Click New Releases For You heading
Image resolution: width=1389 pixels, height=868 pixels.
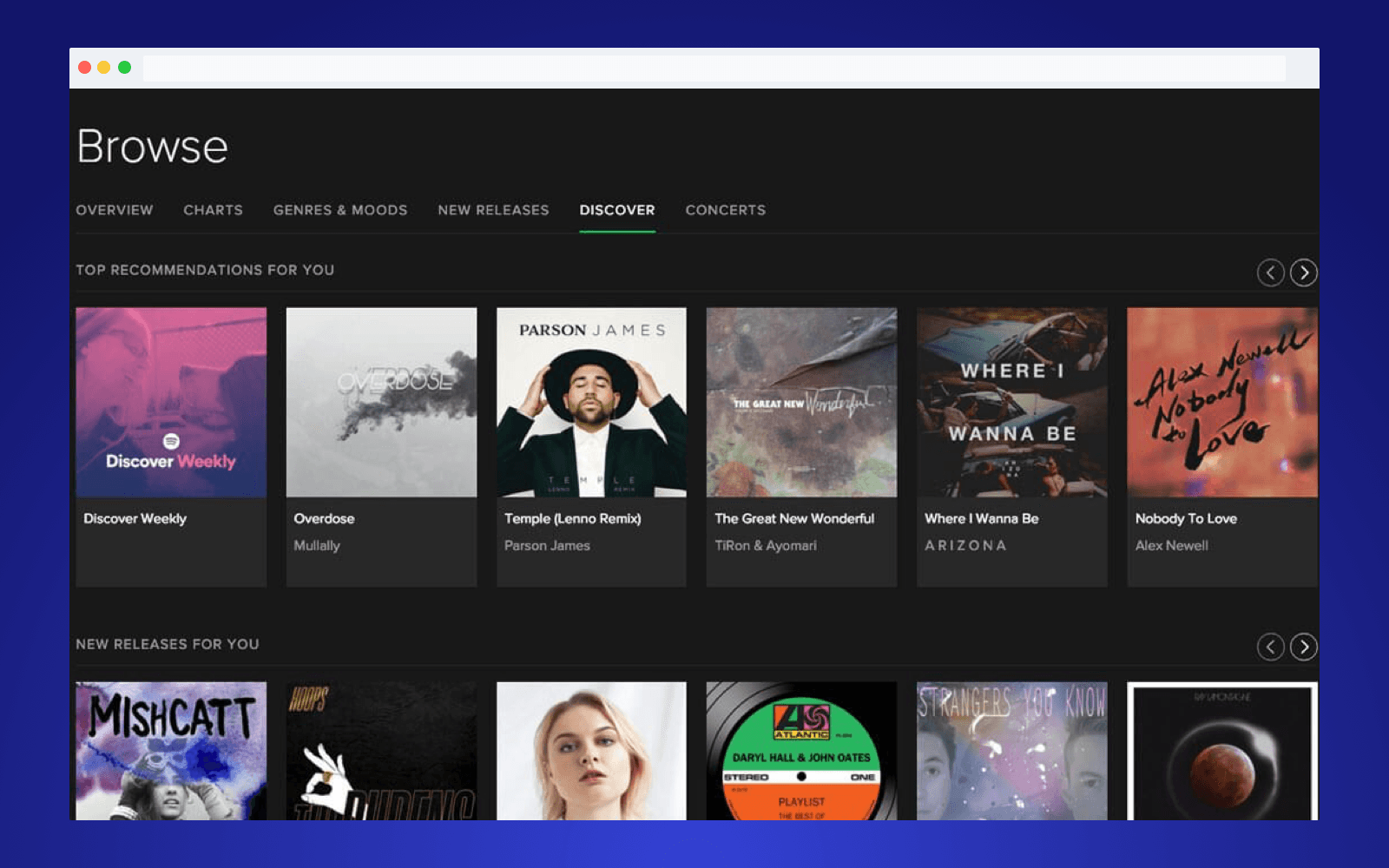[168, 644]
